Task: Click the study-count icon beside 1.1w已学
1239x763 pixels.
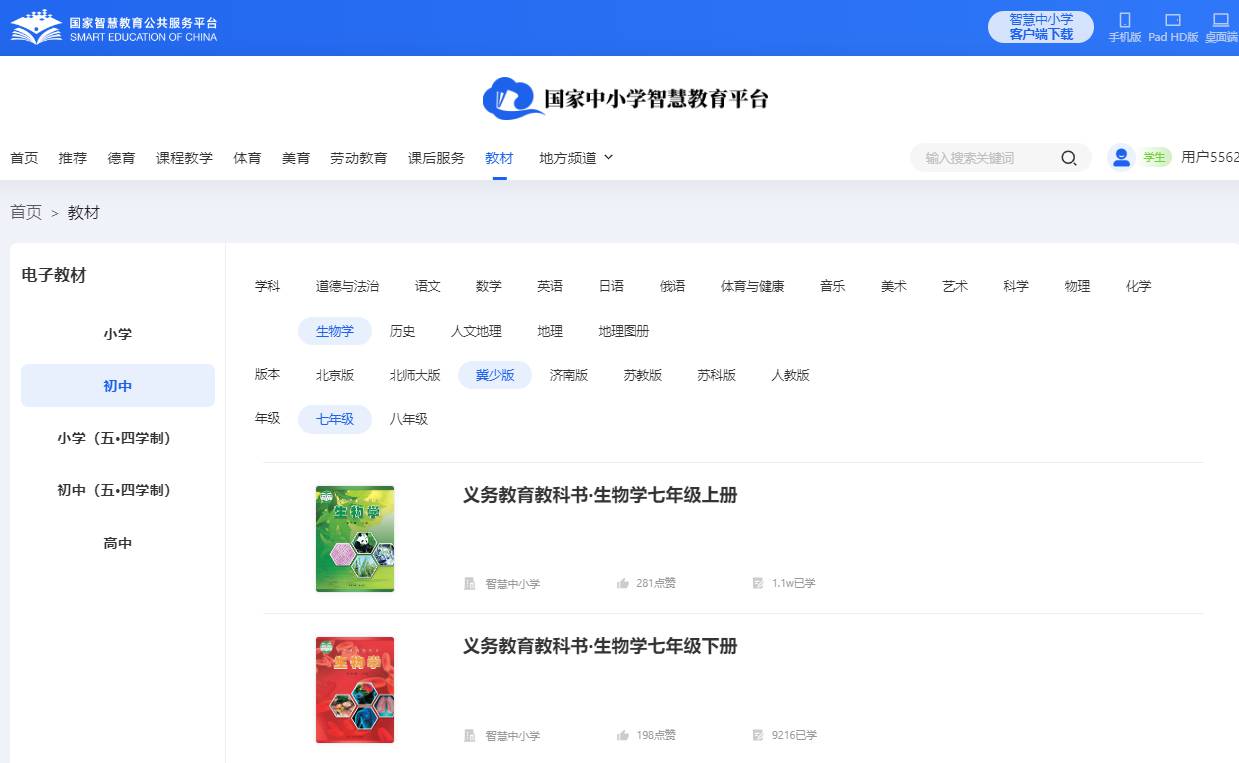Action: (758, 583)
